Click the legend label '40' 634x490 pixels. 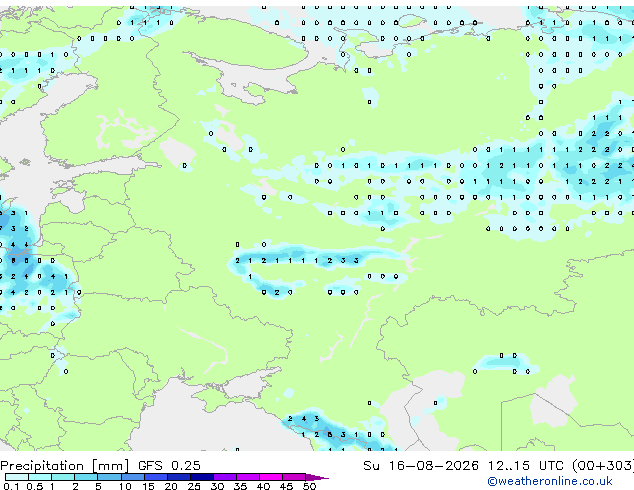[263, 486]
